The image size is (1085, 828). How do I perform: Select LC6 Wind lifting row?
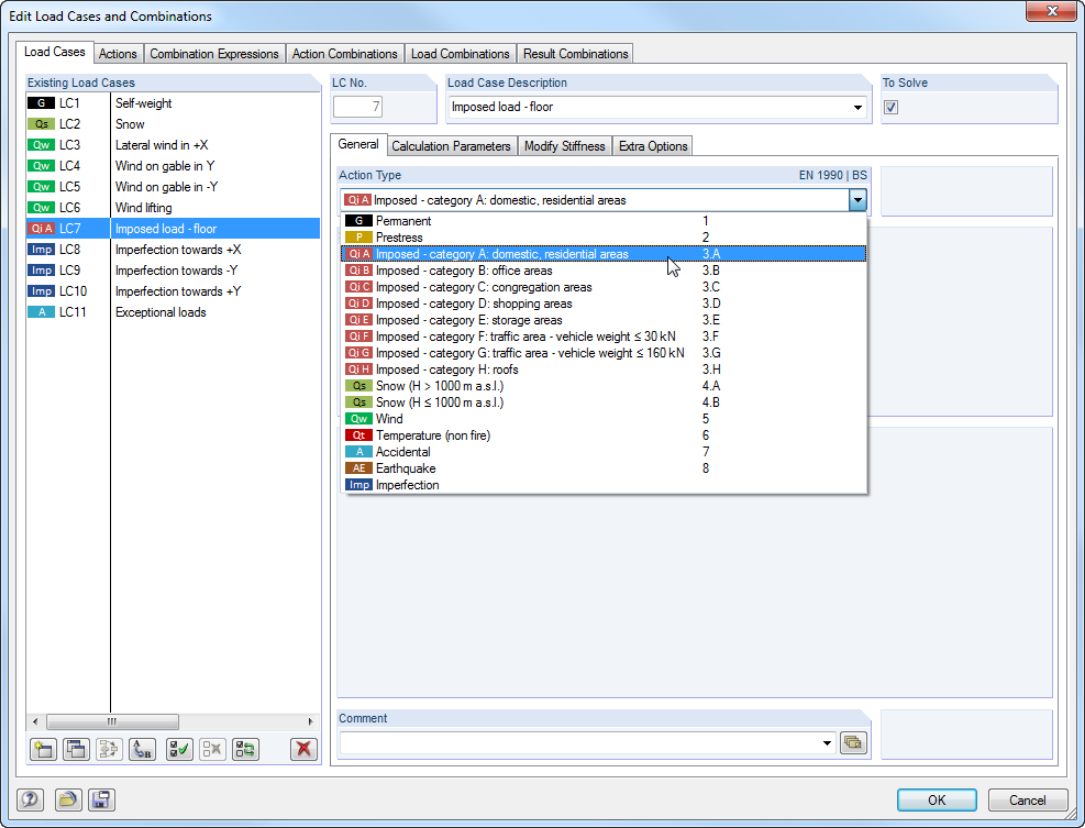pyautogui.click(x=173, y=208)
